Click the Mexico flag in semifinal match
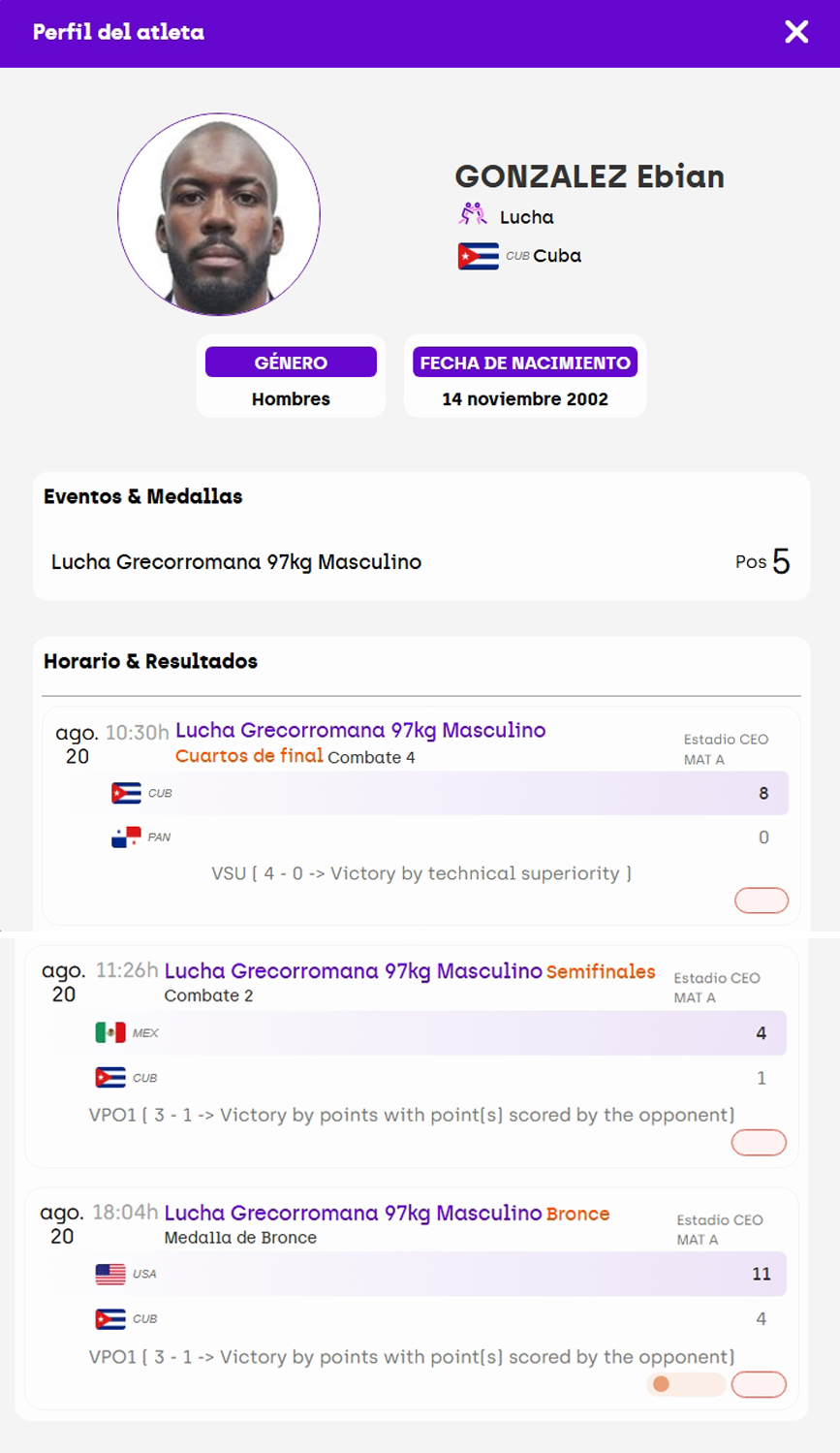Screen dimensions: 840x1453 tap(110, 1032)
